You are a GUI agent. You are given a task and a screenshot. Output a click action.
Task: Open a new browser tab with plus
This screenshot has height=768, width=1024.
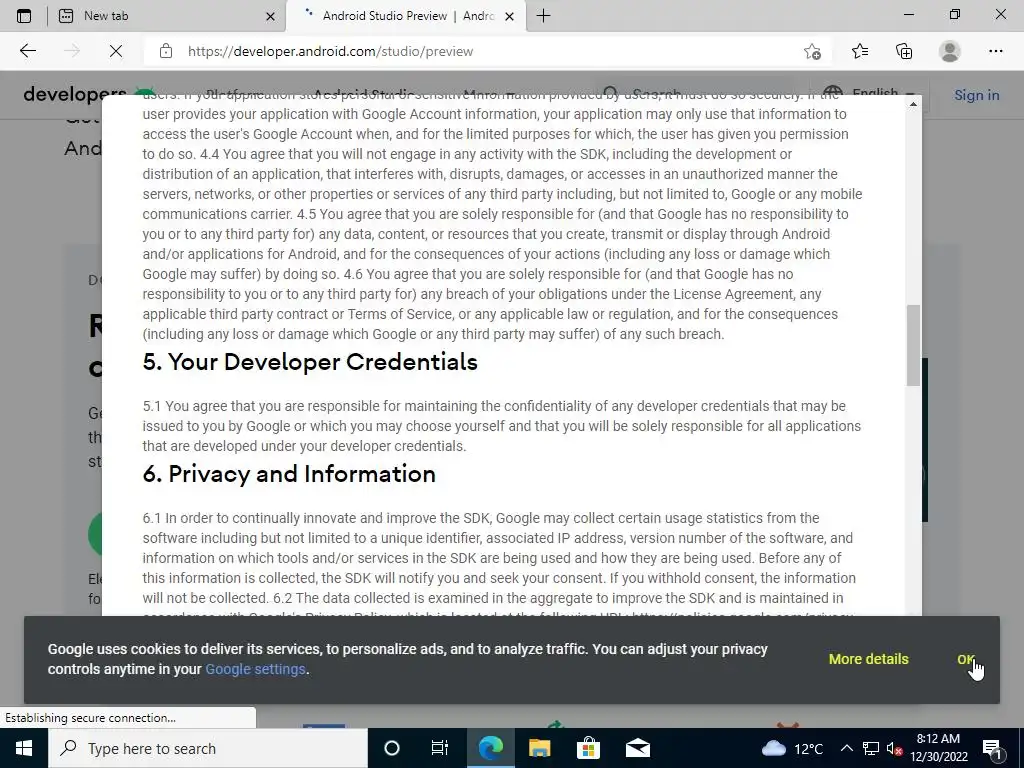pyautogui.click(x=543, y=16)
